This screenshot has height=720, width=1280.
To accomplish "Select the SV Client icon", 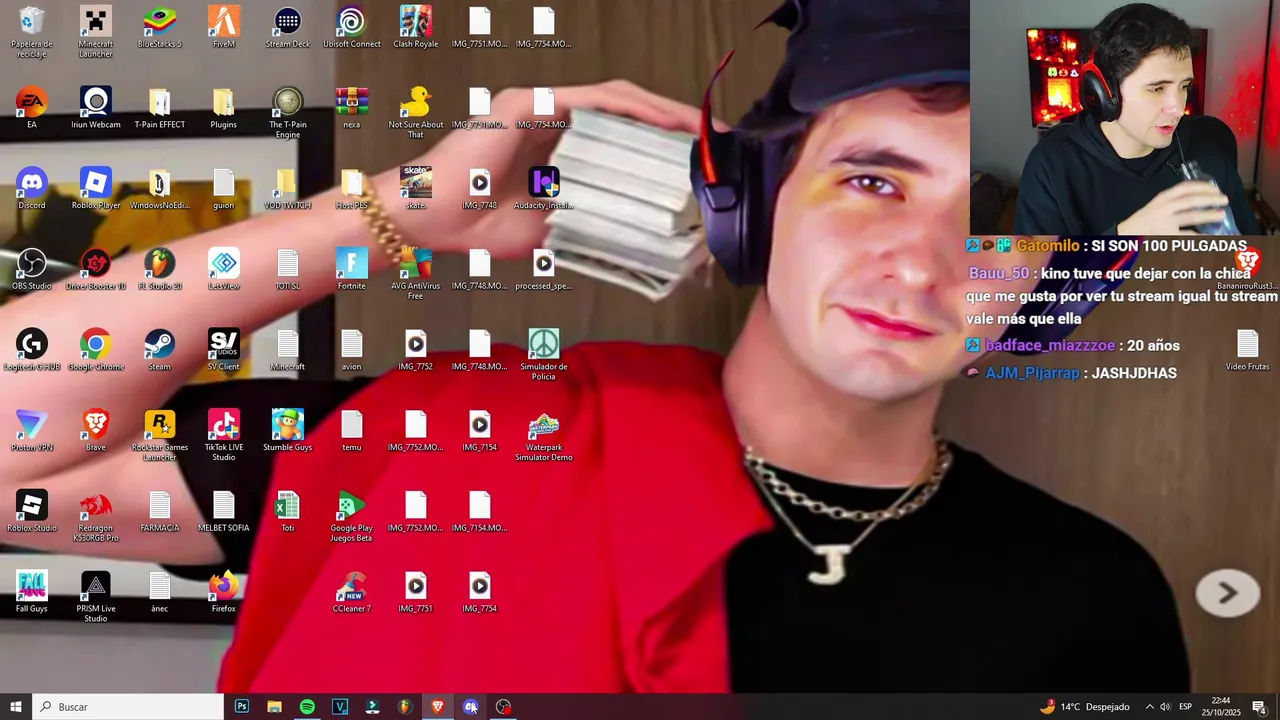I will tap(224, 351).
